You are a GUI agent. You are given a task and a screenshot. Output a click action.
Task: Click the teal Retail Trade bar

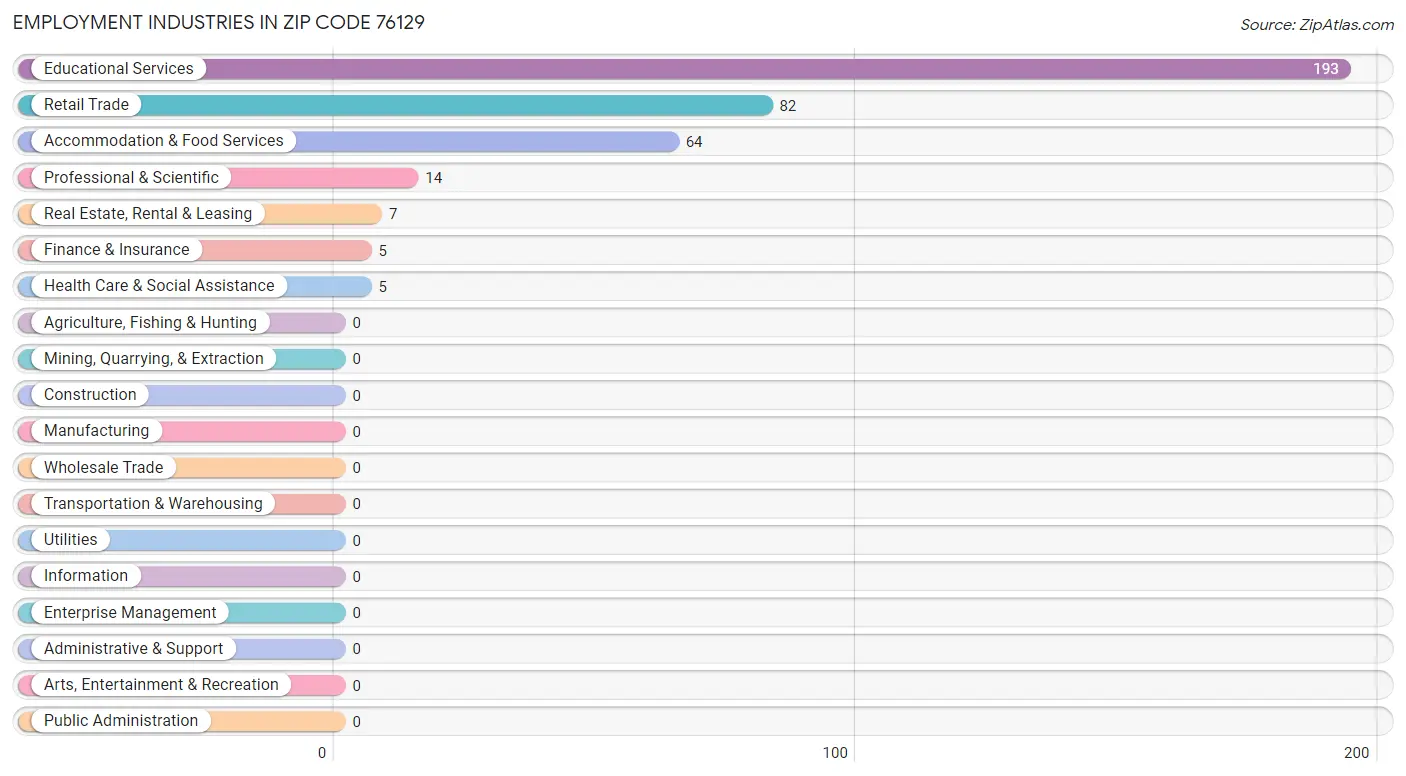[x=396, y=105]
